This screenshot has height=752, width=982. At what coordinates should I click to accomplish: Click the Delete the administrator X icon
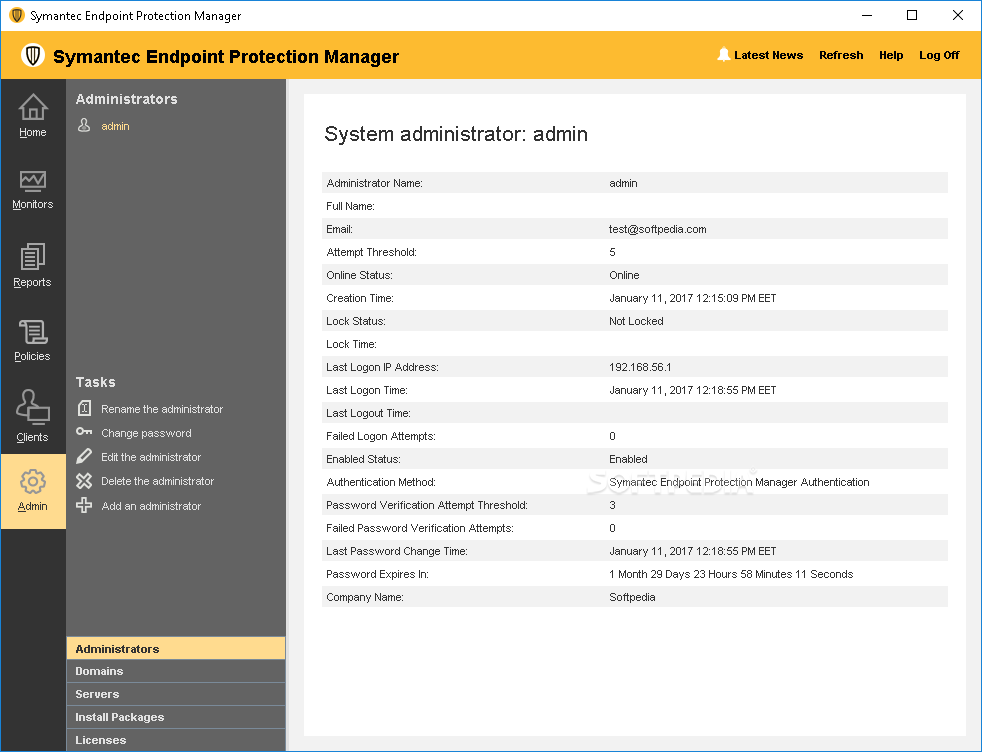[x=85, y=481]
